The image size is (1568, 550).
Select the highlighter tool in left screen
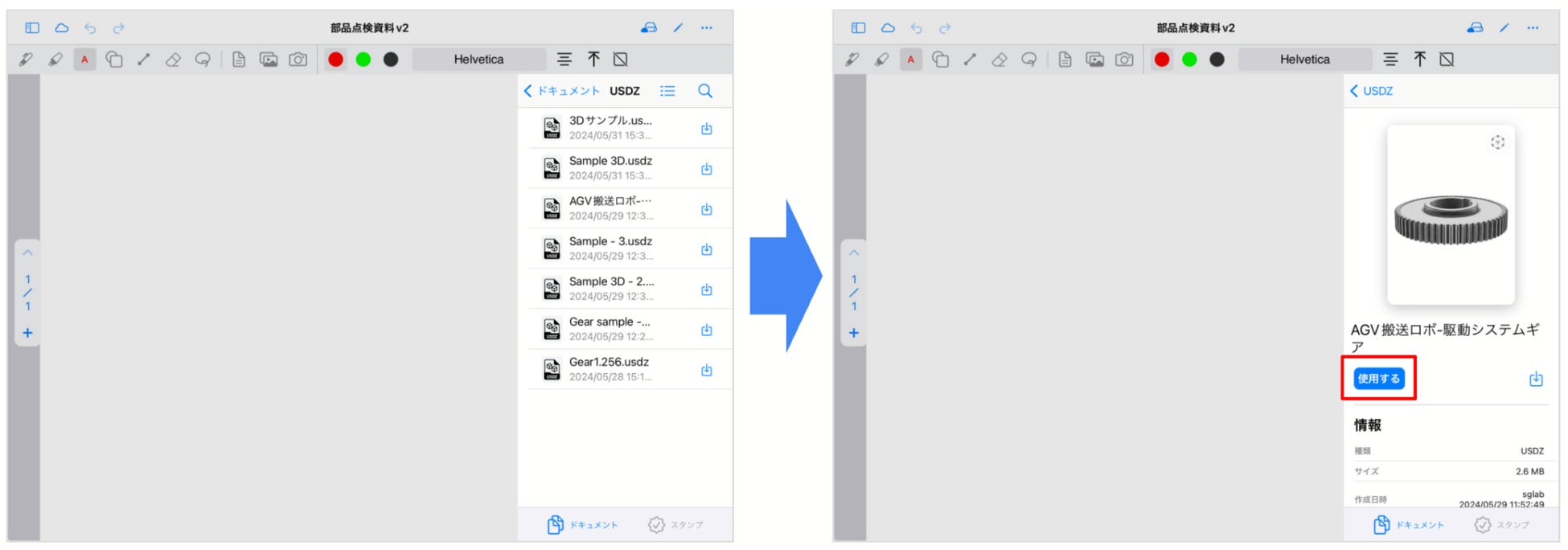(x=55, y=60)
